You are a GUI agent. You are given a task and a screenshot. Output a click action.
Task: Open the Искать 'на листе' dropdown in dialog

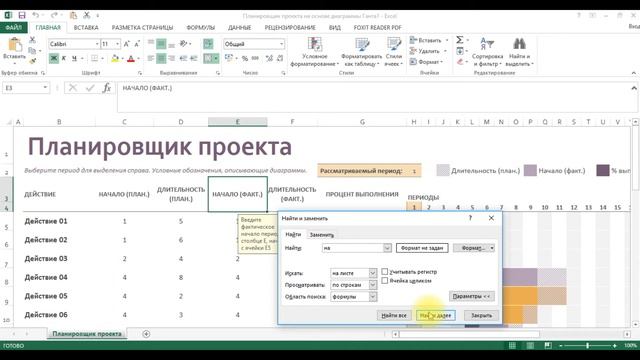373,273
